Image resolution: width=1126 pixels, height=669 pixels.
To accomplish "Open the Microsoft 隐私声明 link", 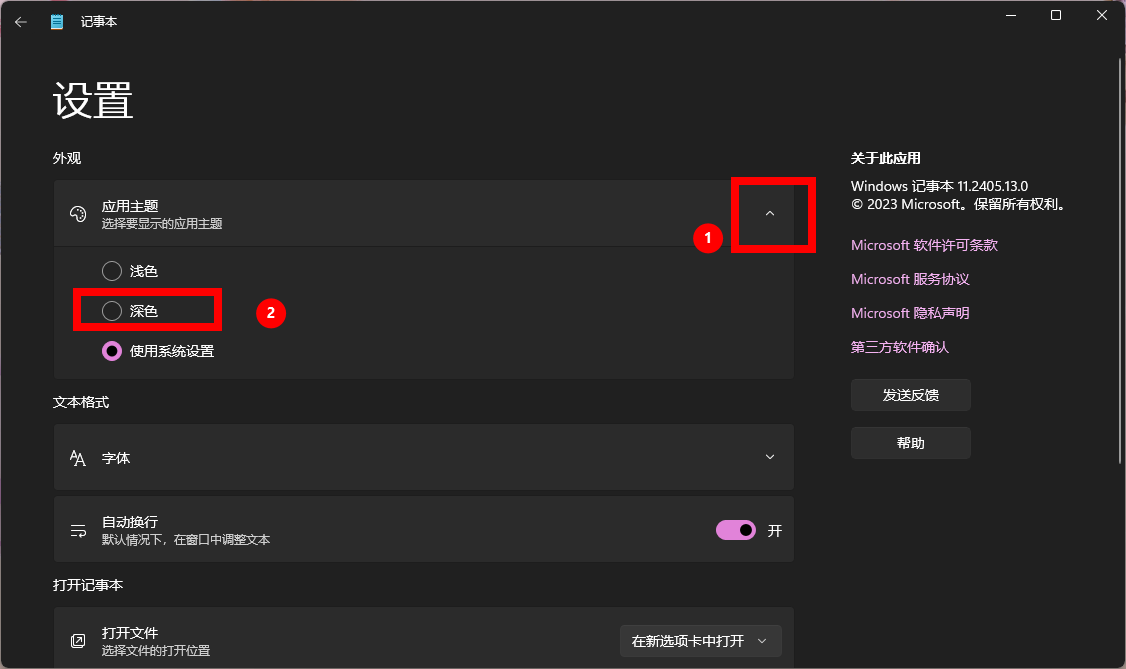I will (x=910, y=313).
